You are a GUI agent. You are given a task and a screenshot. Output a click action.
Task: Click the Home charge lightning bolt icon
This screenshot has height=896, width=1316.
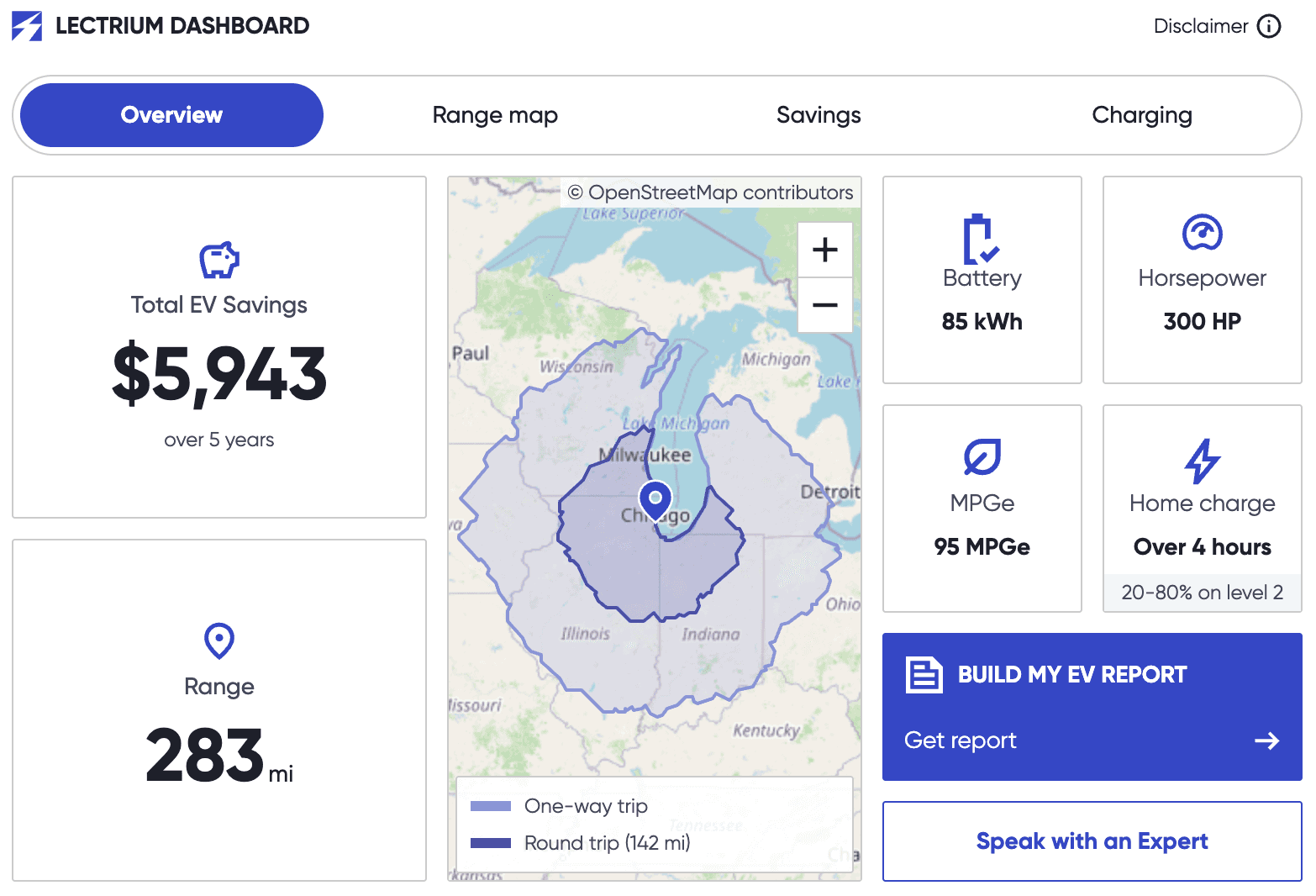(x=1203, y=461)
